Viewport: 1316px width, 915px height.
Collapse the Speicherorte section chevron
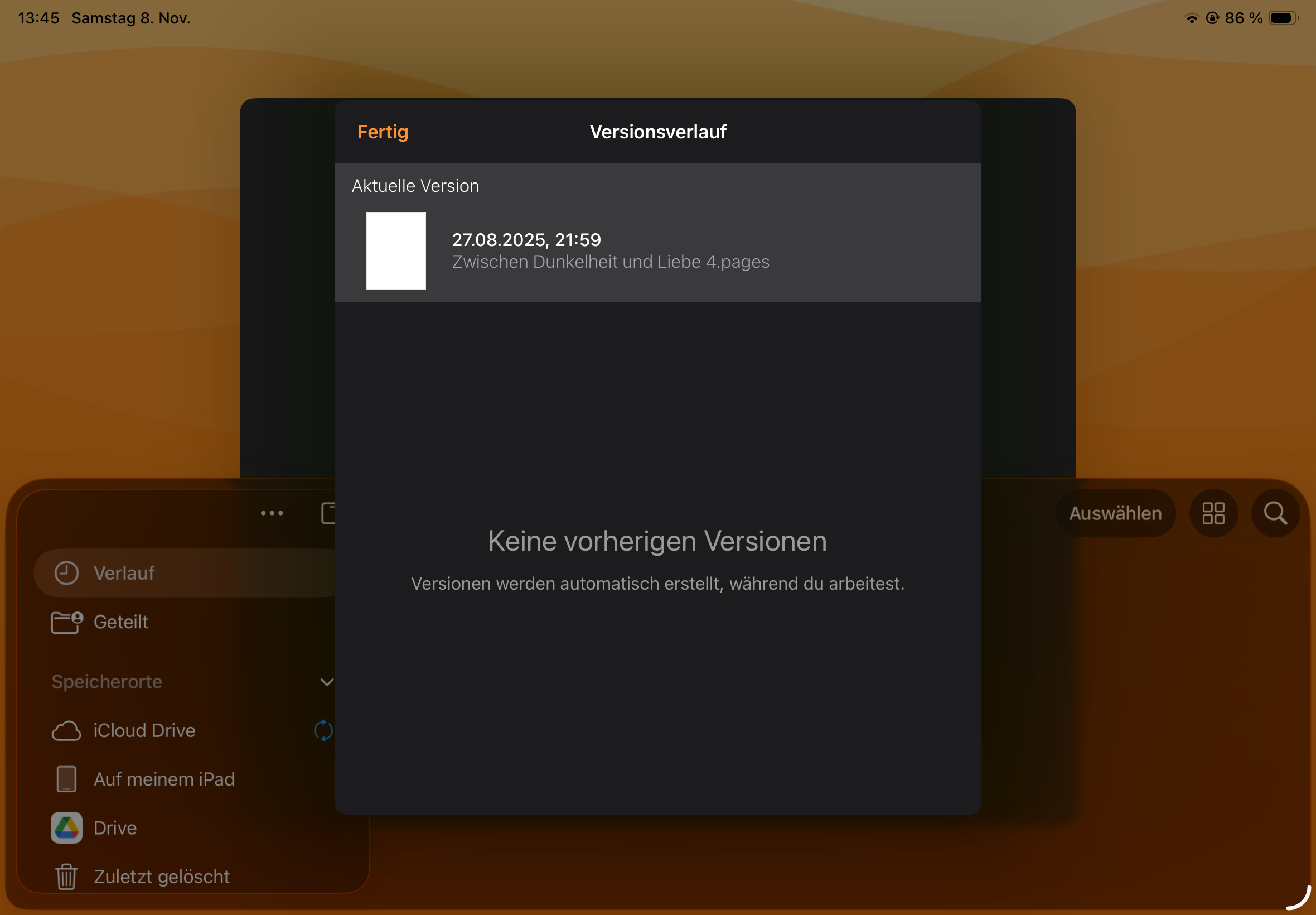(326, 682)
